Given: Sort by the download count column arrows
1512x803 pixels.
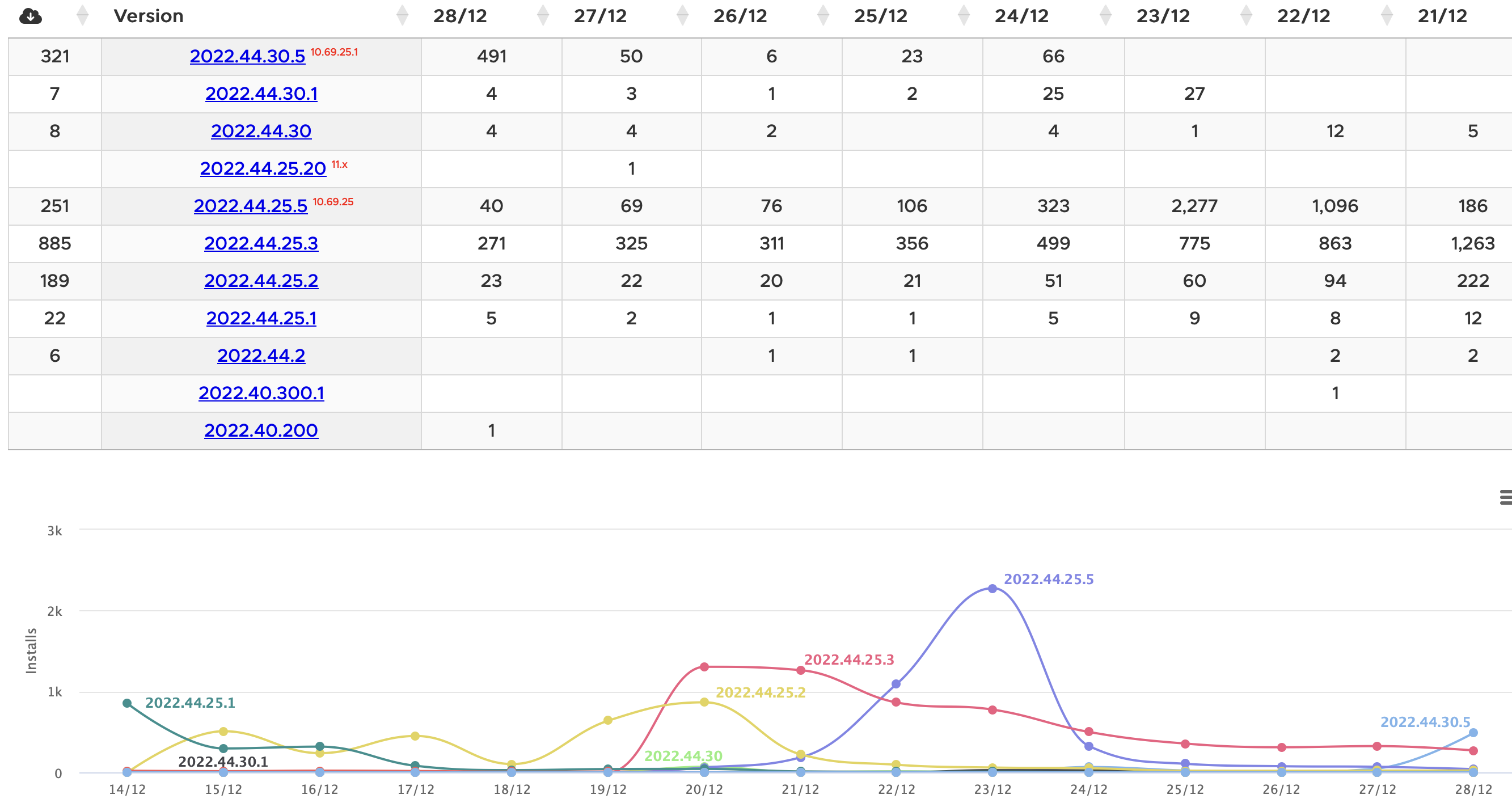Looking at the screenshot, I should point(83,16).
